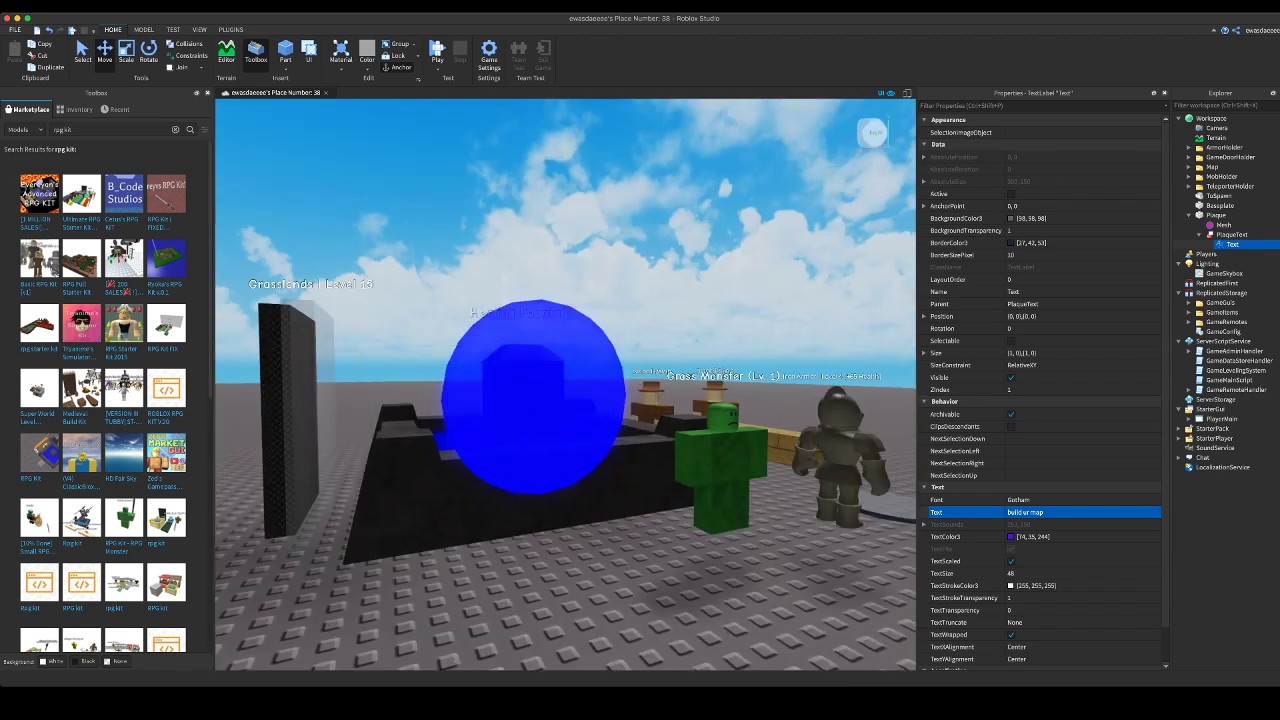The image size is (1280, 720).
Task: Set toolbox background to None
Action: point(116,661)
